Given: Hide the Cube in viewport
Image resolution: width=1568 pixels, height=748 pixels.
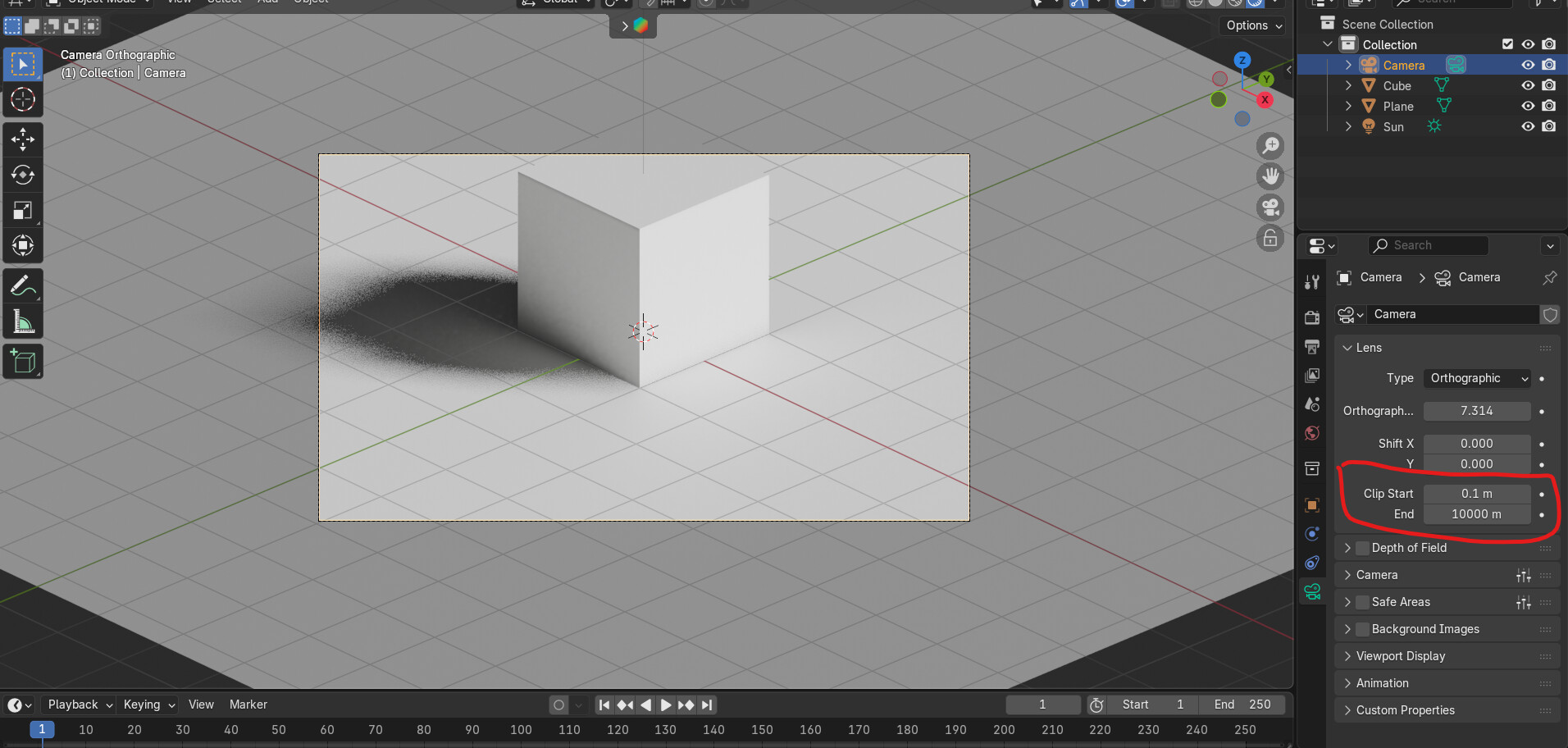Looking at the screenshot, I should (x=1528, y=85).
